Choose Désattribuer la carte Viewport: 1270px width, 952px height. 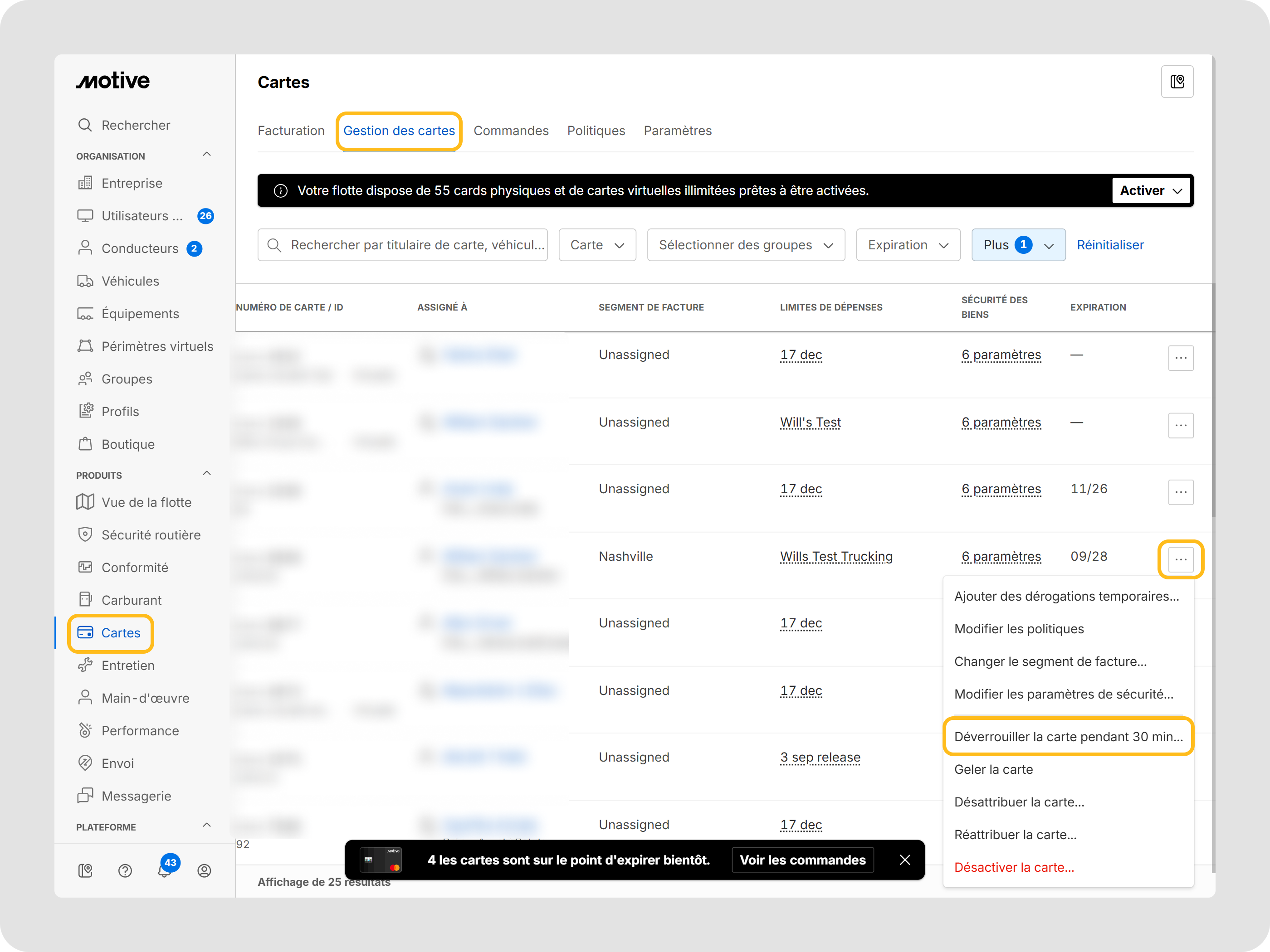[1068, 803]
